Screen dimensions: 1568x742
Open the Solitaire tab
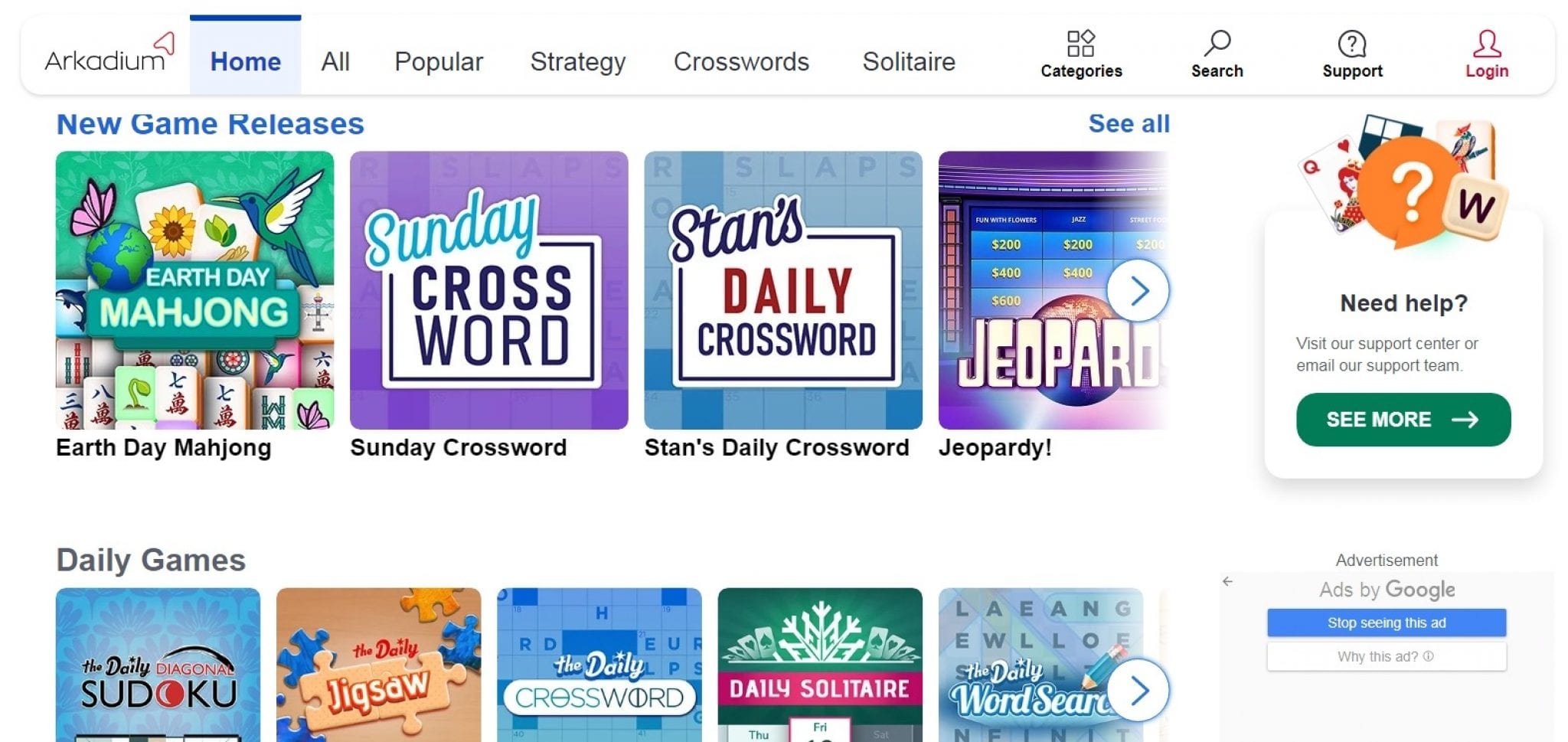click(909, 61)
